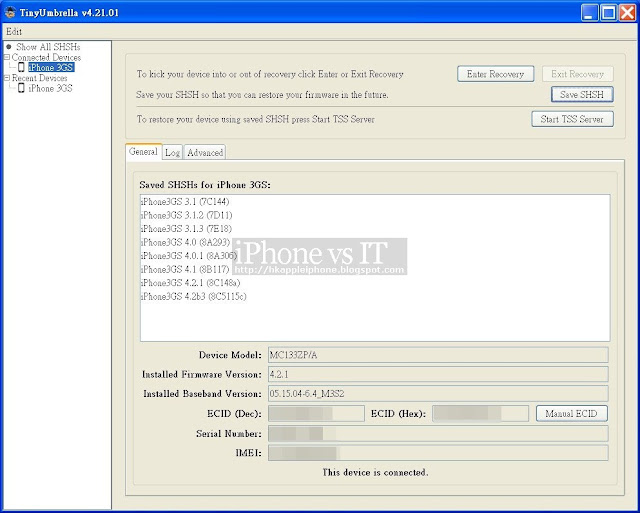Close the TinyUmbrella window

coord(627,13)
